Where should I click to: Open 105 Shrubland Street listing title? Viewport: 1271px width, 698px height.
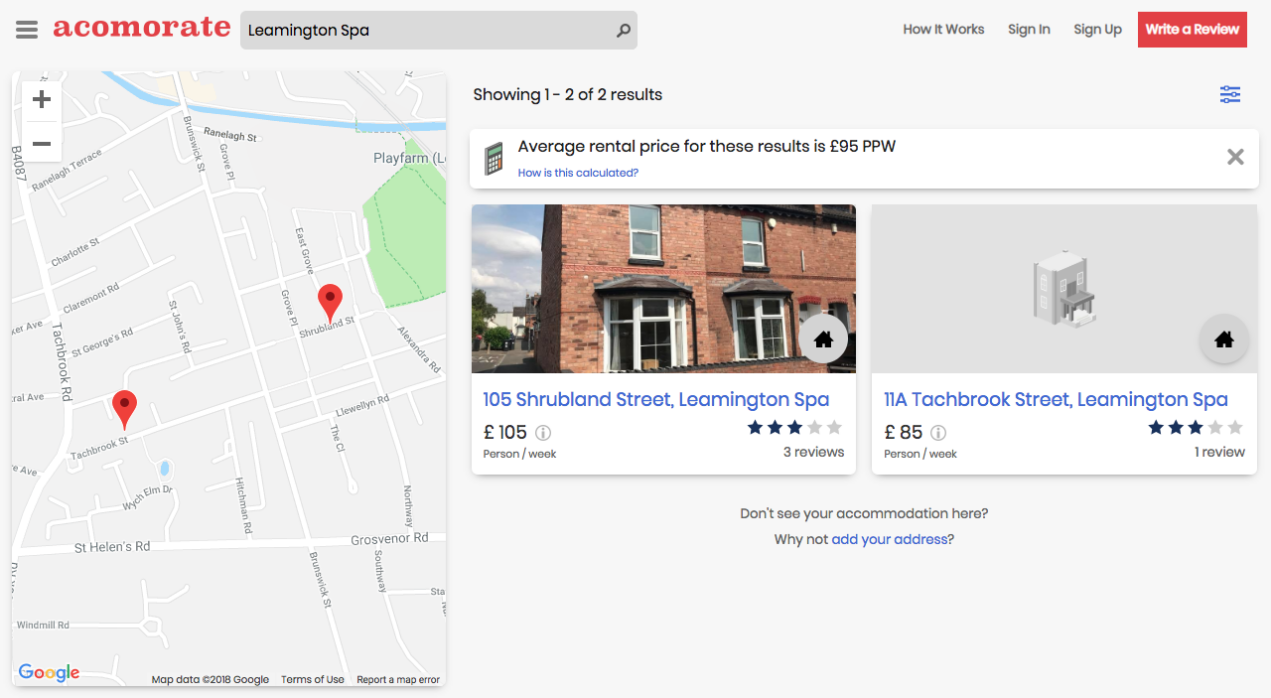656,399
